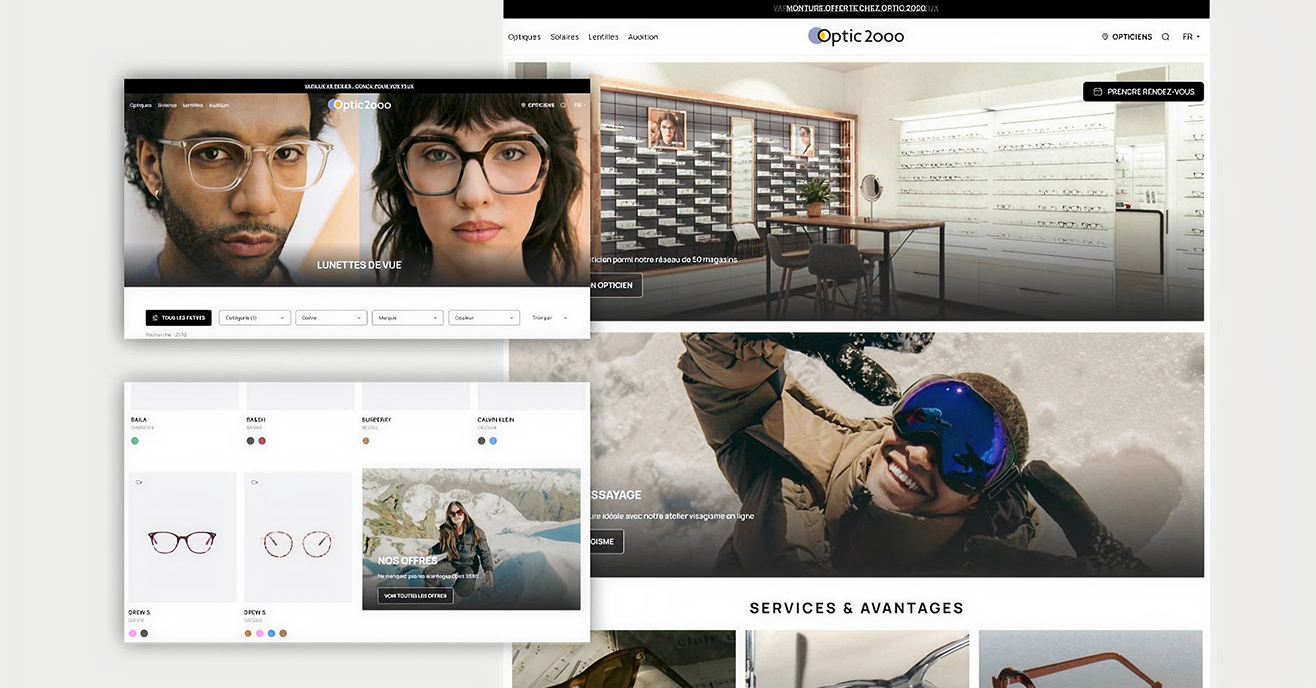Select the grey swatch under BA&SH
Viewport: 1316px width, 688px height.
point(251,441)
